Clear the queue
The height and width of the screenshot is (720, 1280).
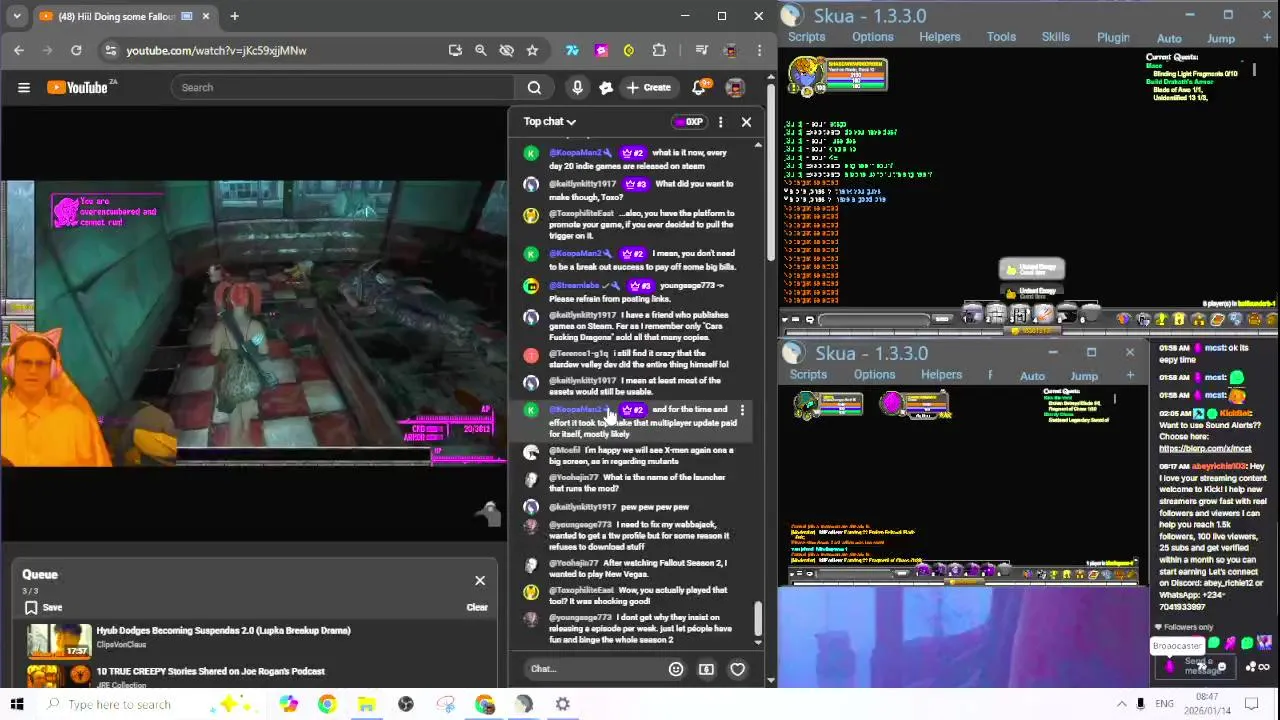point(477,607)
